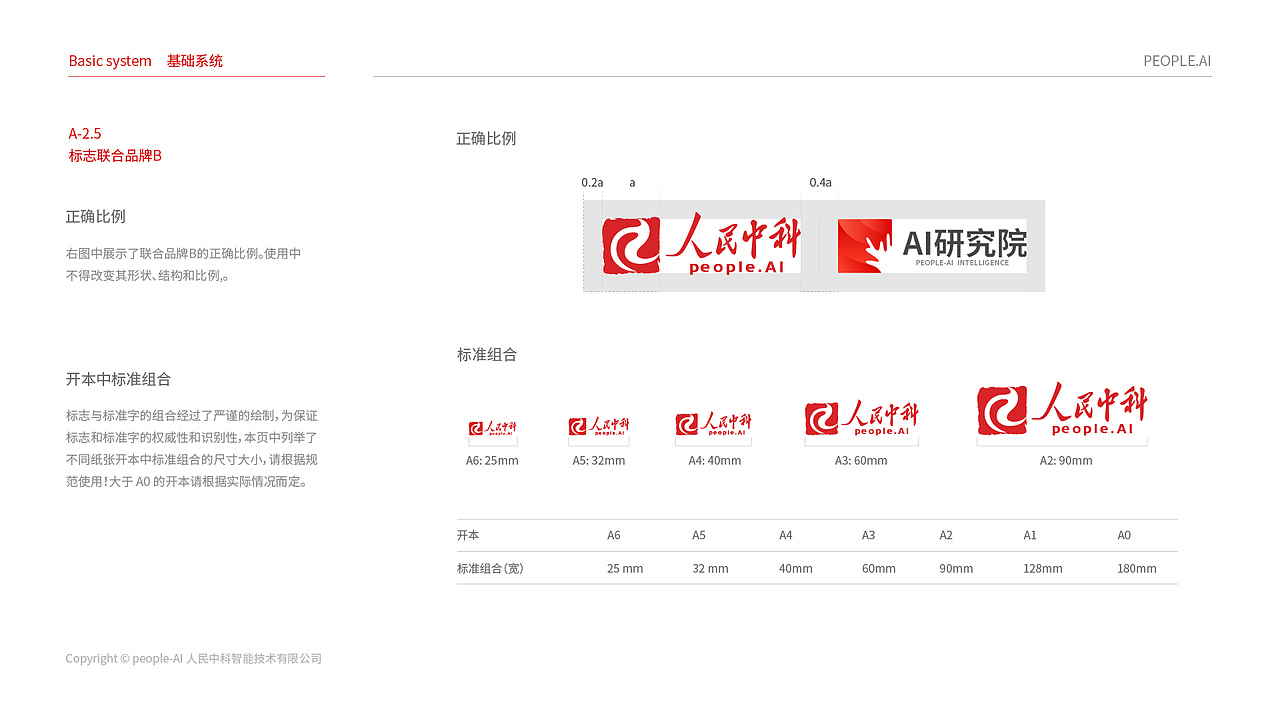Click the 'PEOPLE.AI' header label
The image size is (1280, 720).
pos(1177,61)
